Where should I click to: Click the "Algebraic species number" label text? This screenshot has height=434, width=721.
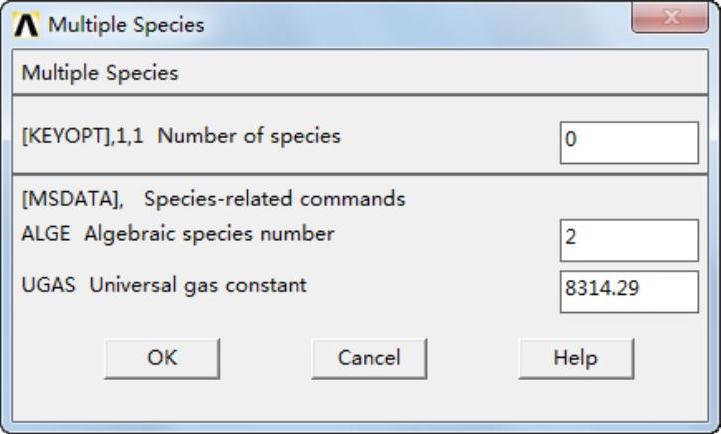[x=209, y=235]
